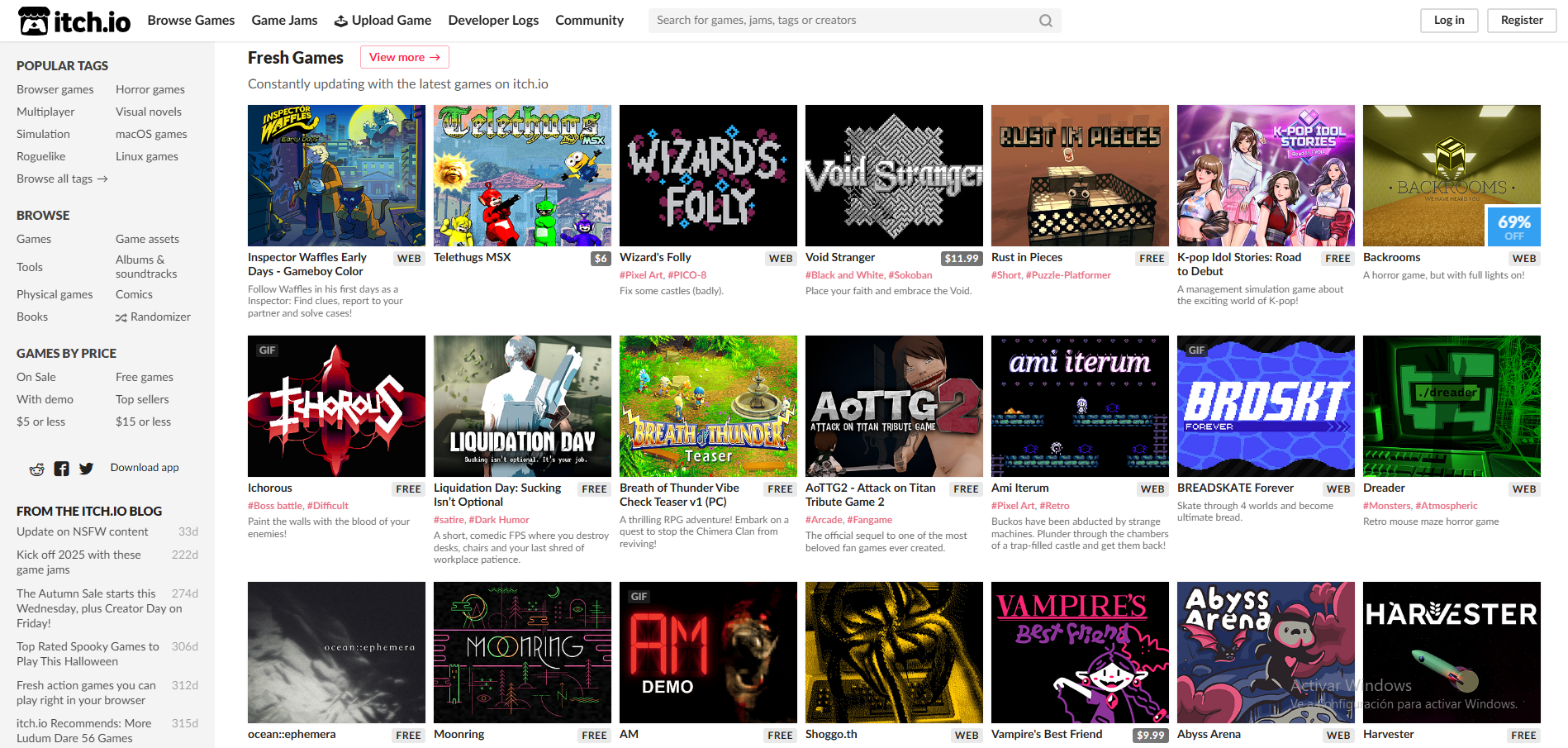
Task: Click the Log in button
Action: point(1449,21)
